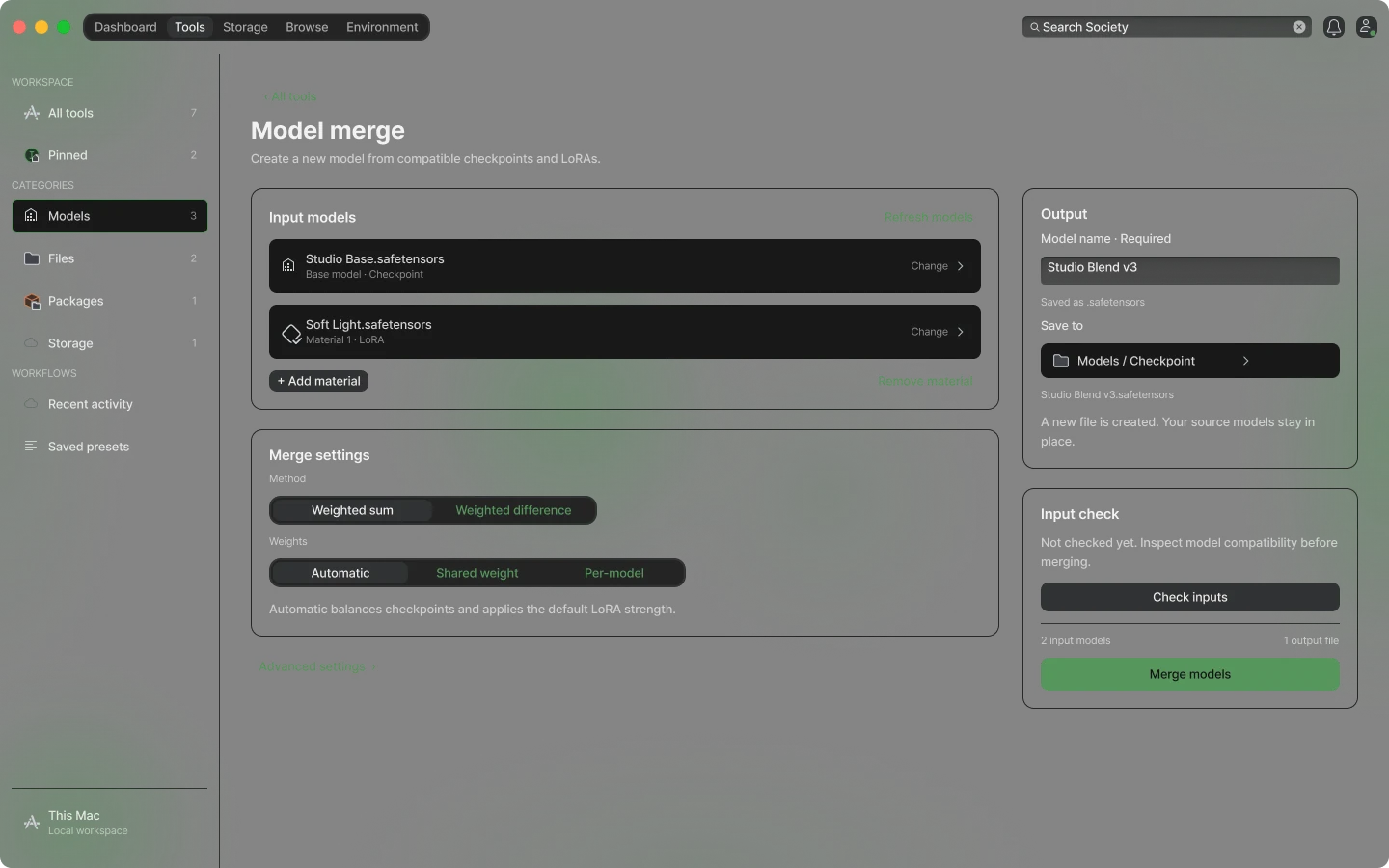Click the 'Studio Blend v3.safetensors' text
This screenshot has height=868, width=1389.
[x=1107, y=394]
